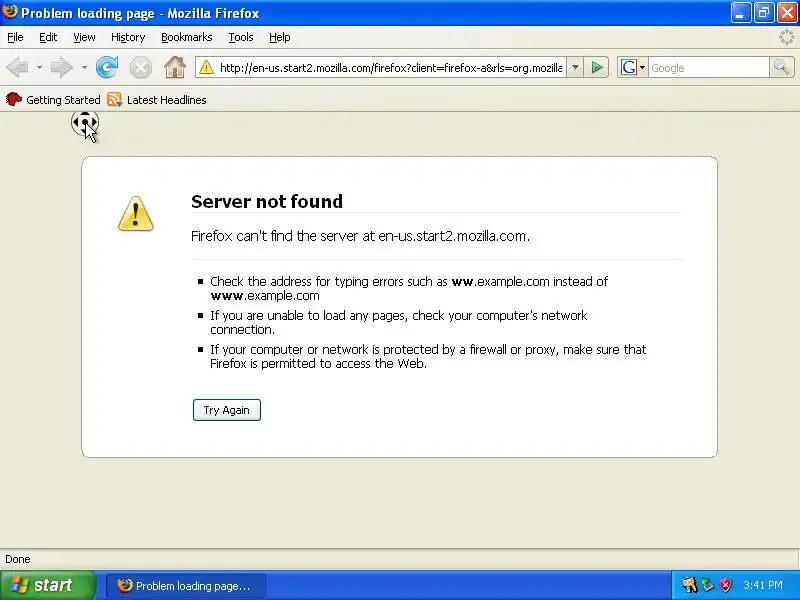
Task: Click the Done status bar text
Action: tap(18, 559)
